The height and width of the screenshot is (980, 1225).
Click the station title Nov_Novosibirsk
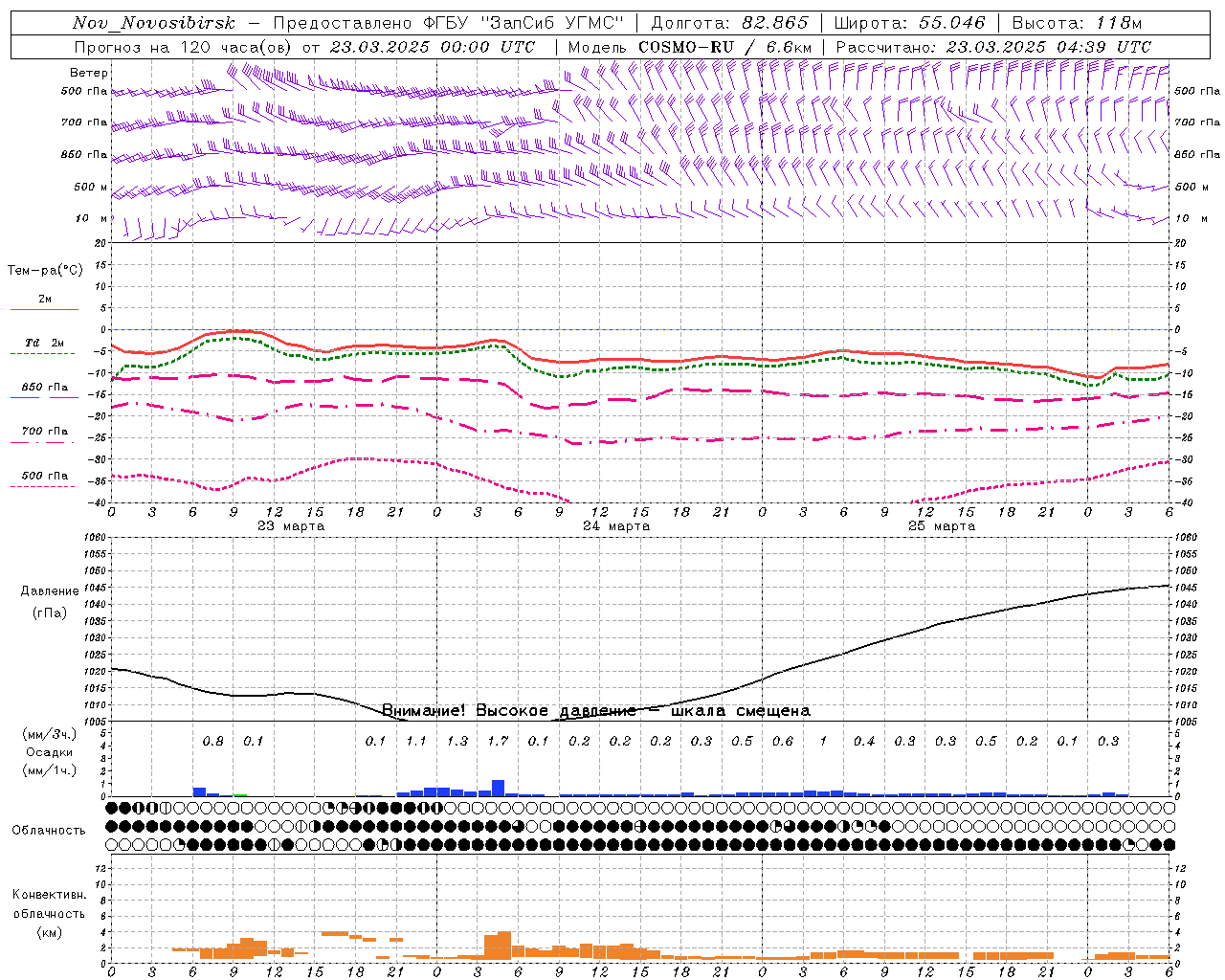[x=154, y=23]
